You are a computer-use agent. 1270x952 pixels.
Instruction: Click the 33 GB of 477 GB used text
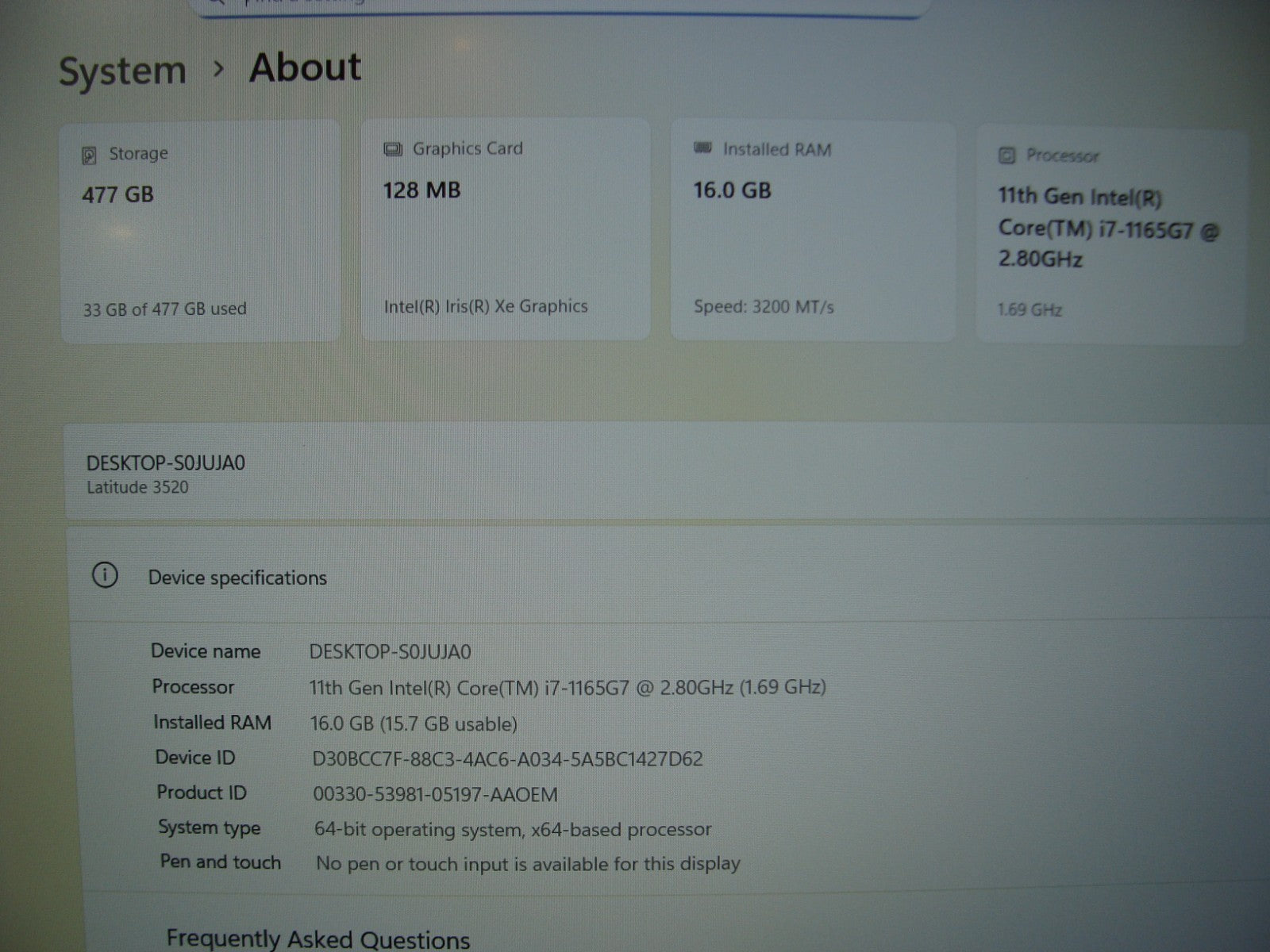point(164,309)
